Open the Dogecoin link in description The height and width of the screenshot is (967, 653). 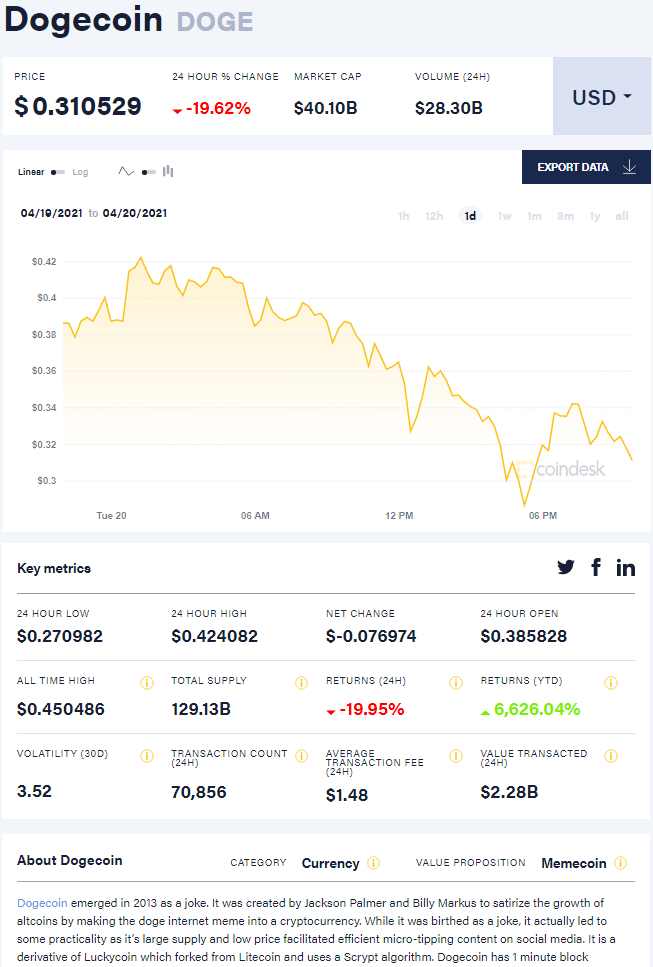pos(40,903)
